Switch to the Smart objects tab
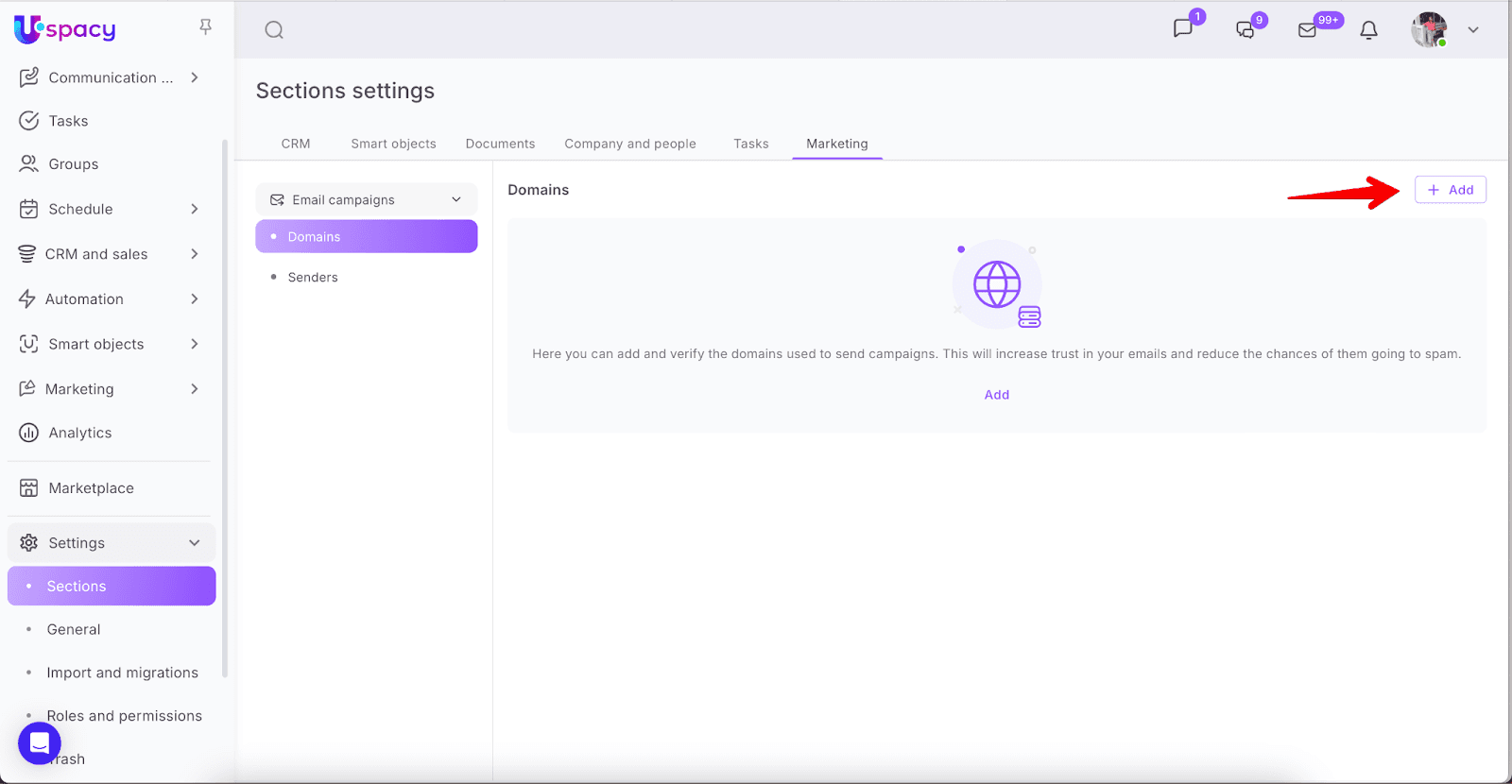Image resolution: width=1512 pixels, height=784 pixels. point(393,144)
